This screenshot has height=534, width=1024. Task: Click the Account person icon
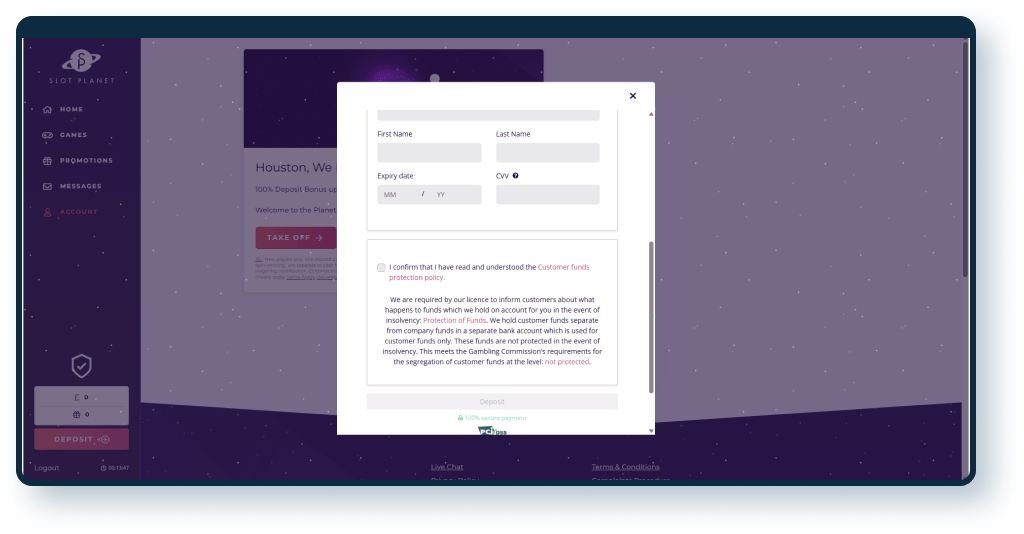pyautogui.click(x=47, y=212)
